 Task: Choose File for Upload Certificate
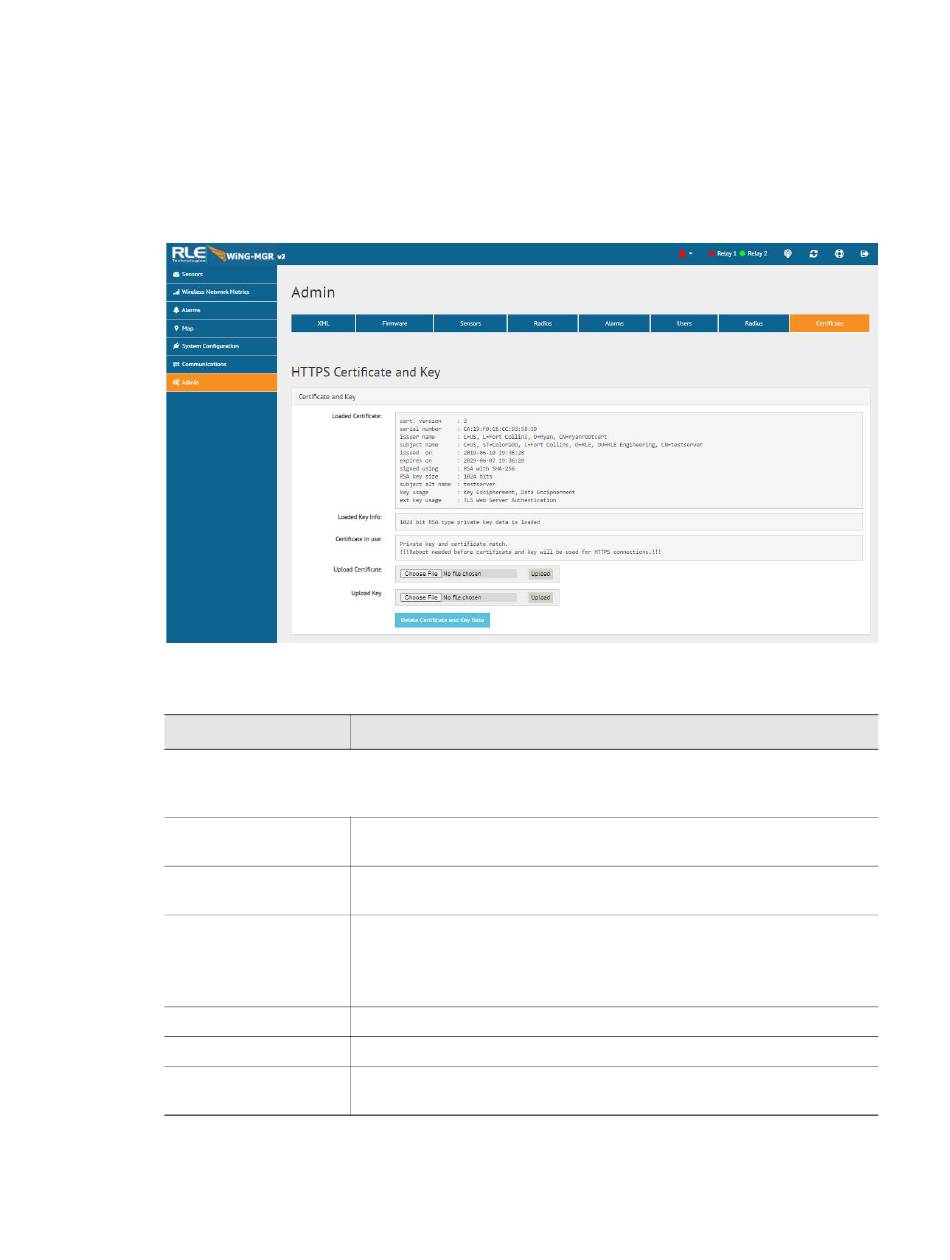click(x=420, y=574)
